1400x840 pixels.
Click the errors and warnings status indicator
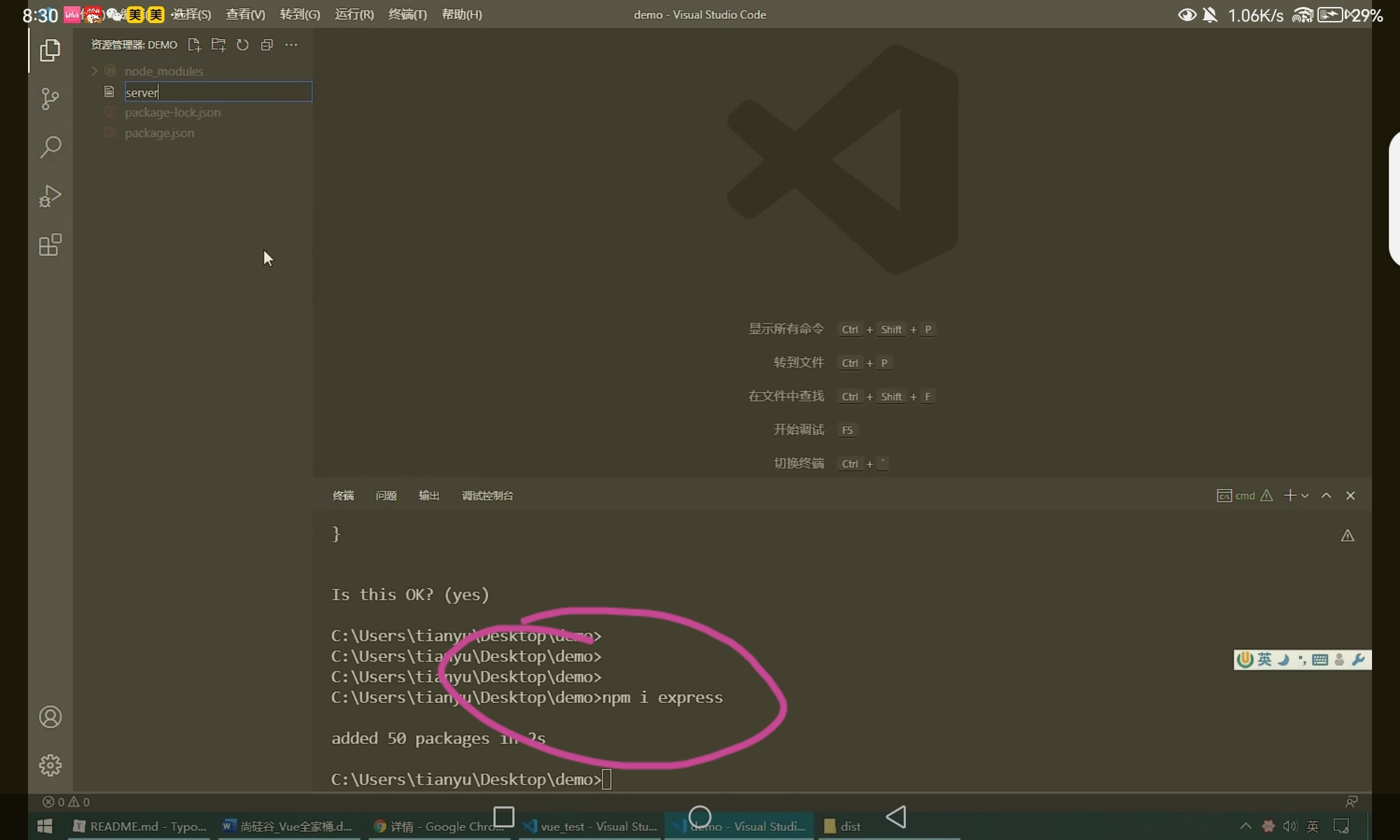(66, 802)
